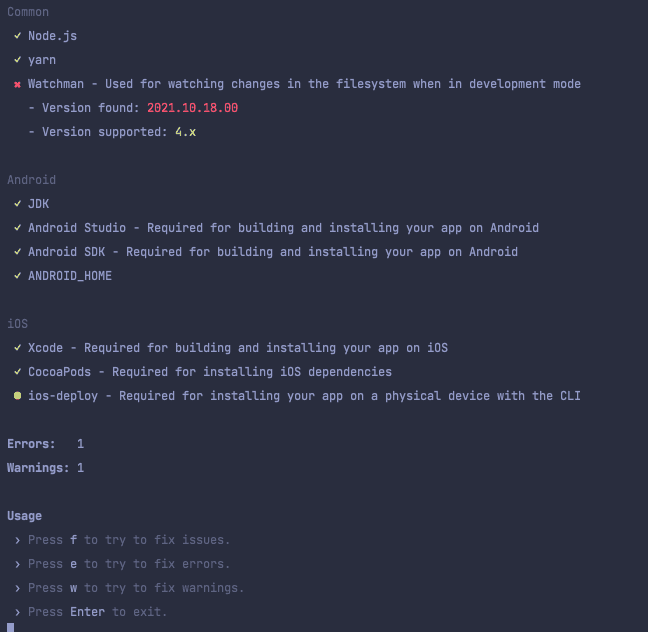Click the checkmark next to Node.js
Screen dimensions: 648x632
click(18, 36)
